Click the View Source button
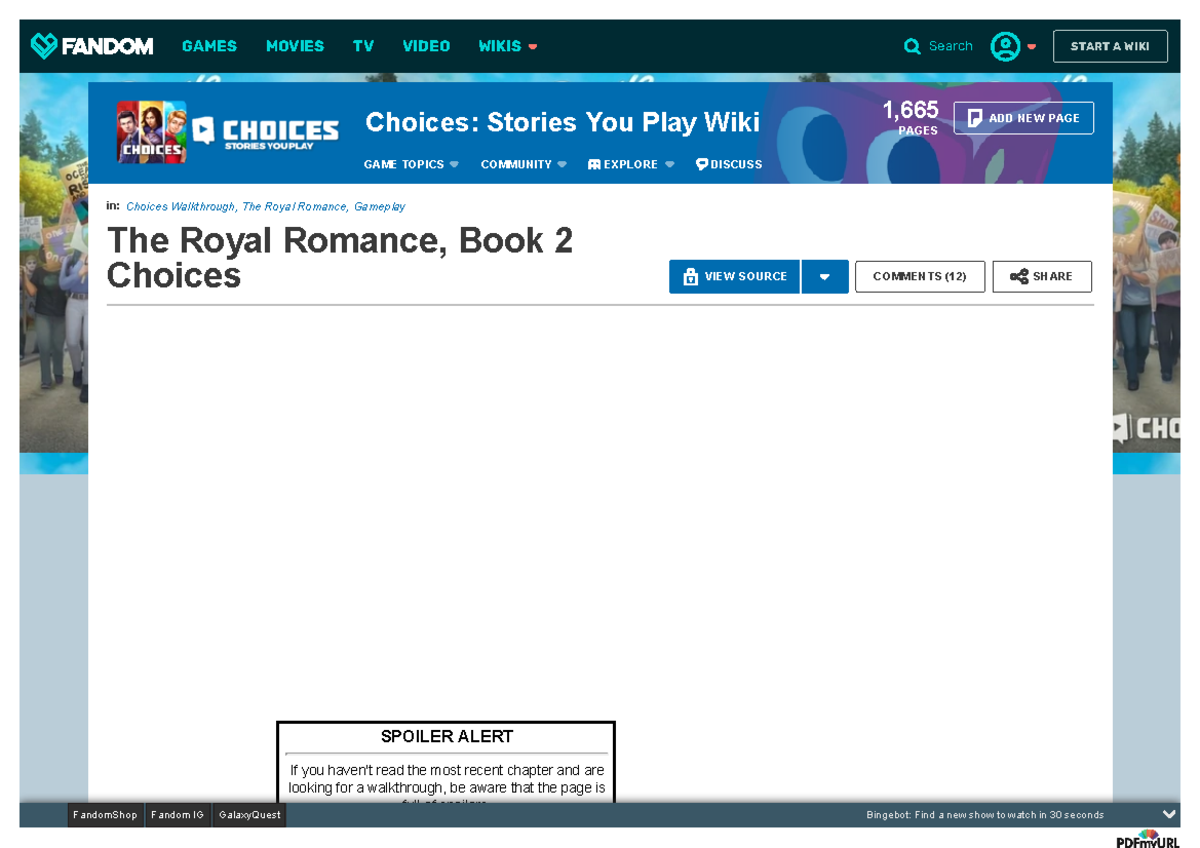Image resolution: width=1200 pixels, height=848 pixels. pos(734,277)
